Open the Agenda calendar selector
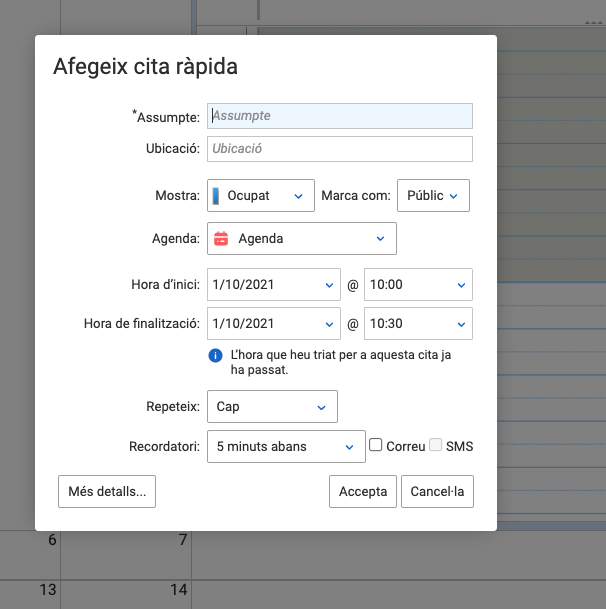The height and width of the screenshot is (609, 606). pos(302,238)
